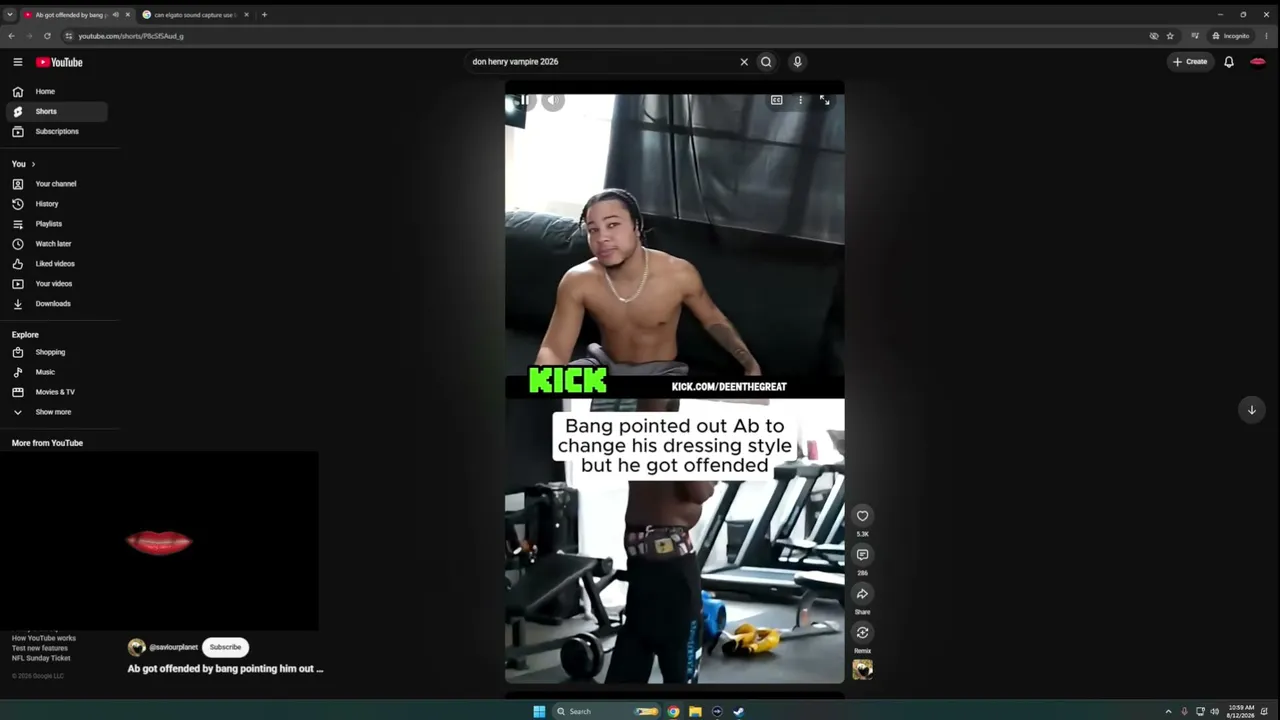Open the media controls icon in the toolbar
The height and width of the screenshot is (720, 1280).
1194,36
